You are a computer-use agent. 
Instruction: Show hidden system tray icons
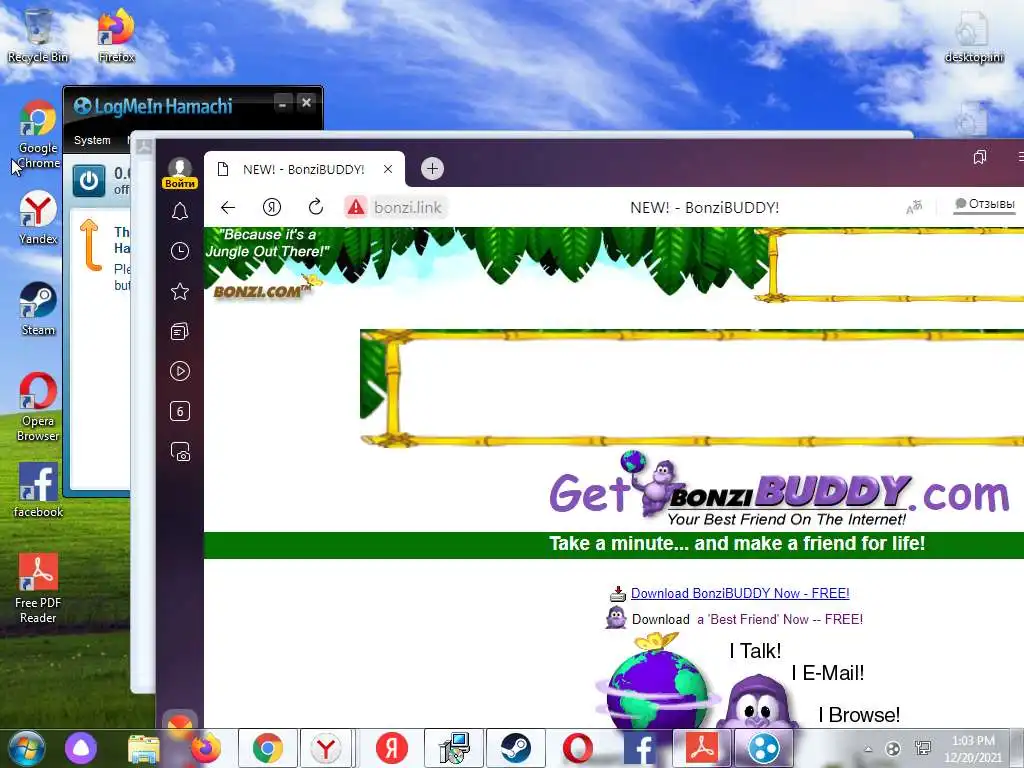868,749
